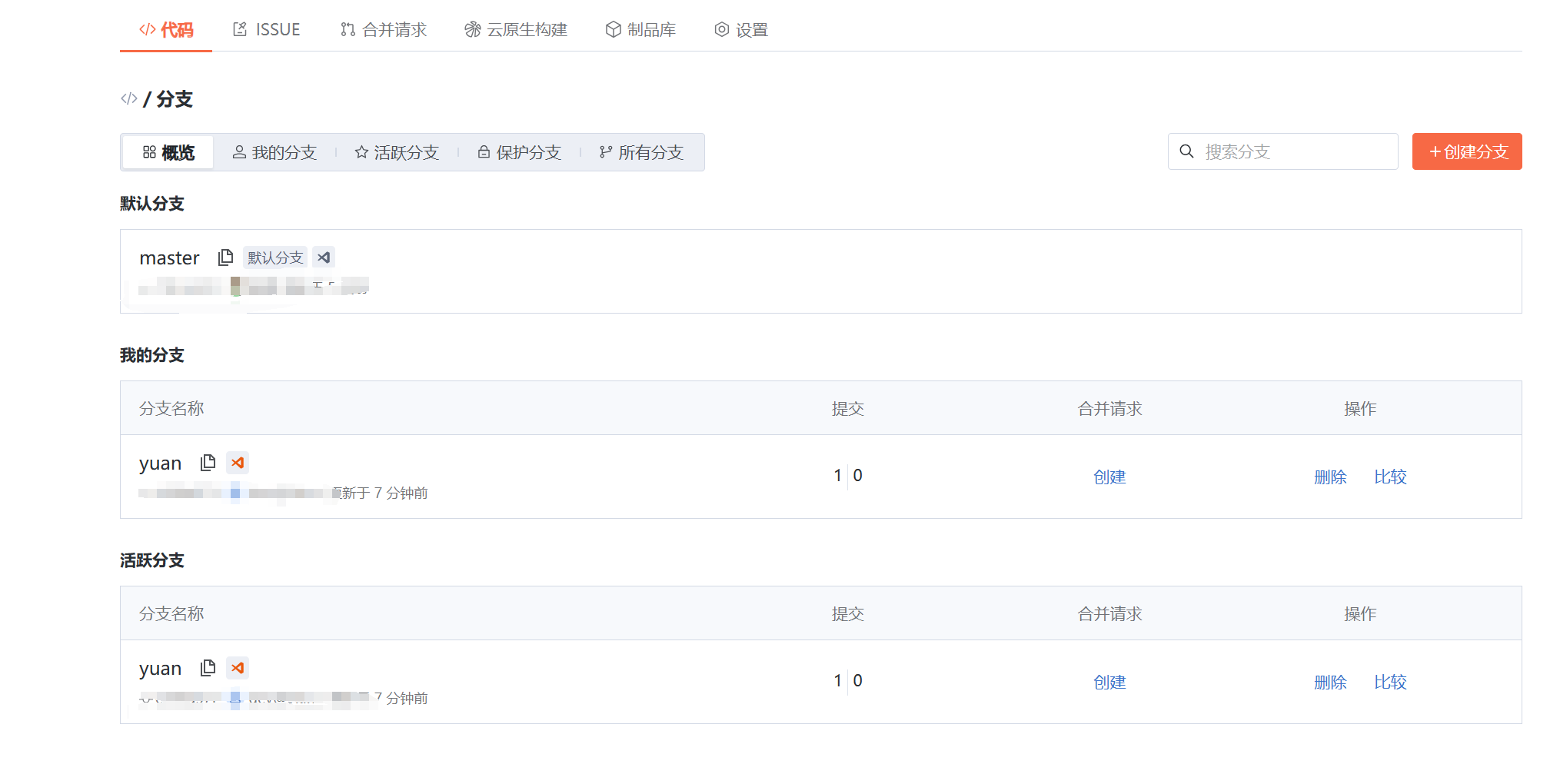Copy the yuan branch name under 我的分支

(208, 462)
